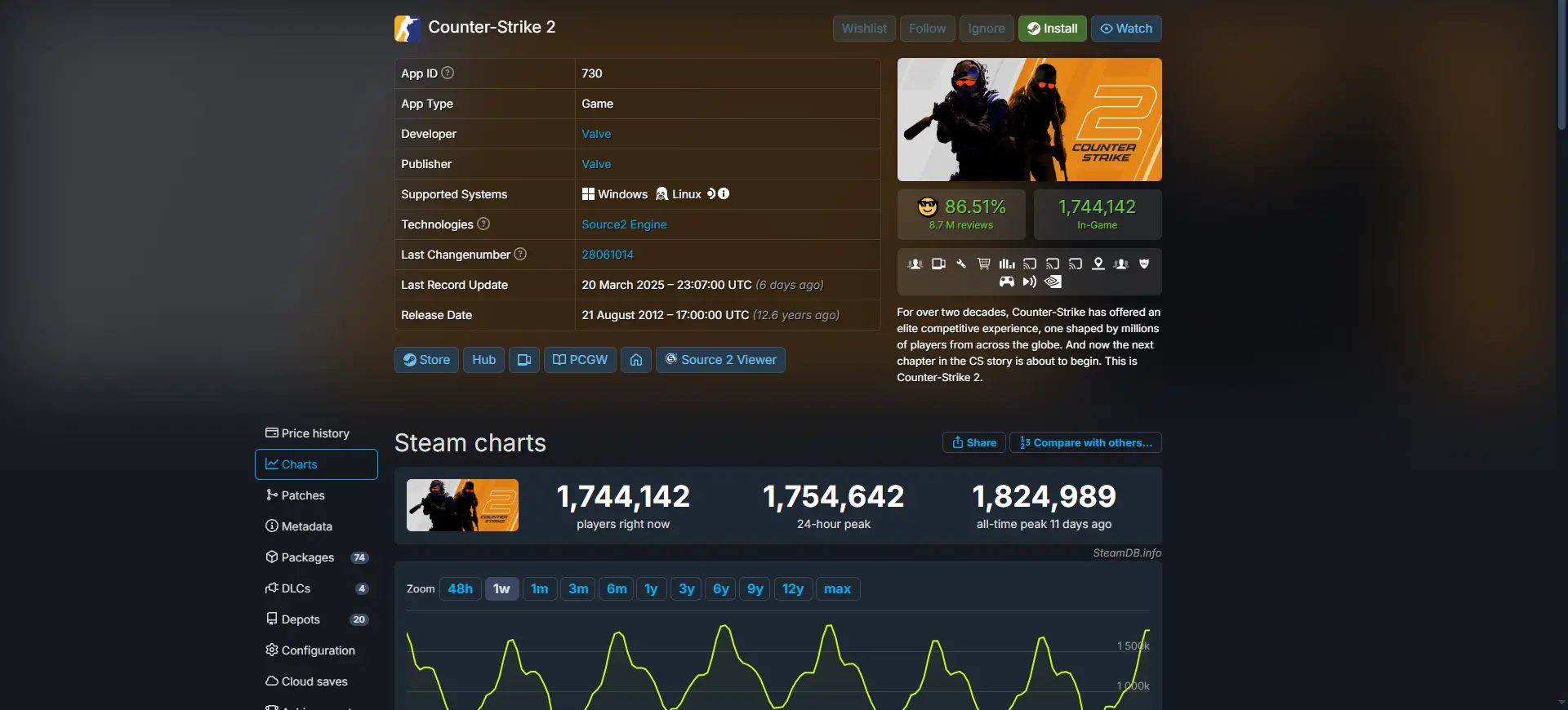Set chart zoom to 9y
Screen dimensions: 1568x710
[755, 588]
